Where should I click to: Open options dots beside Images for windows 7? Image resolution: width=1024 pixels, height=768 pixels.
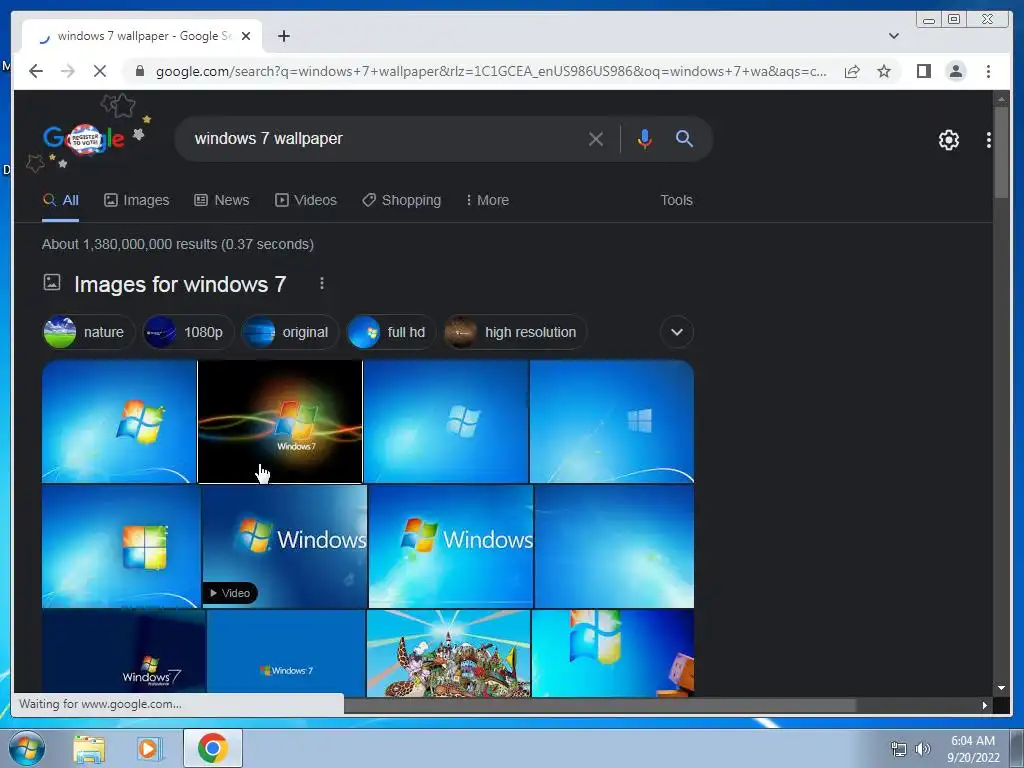click(321, 283)
